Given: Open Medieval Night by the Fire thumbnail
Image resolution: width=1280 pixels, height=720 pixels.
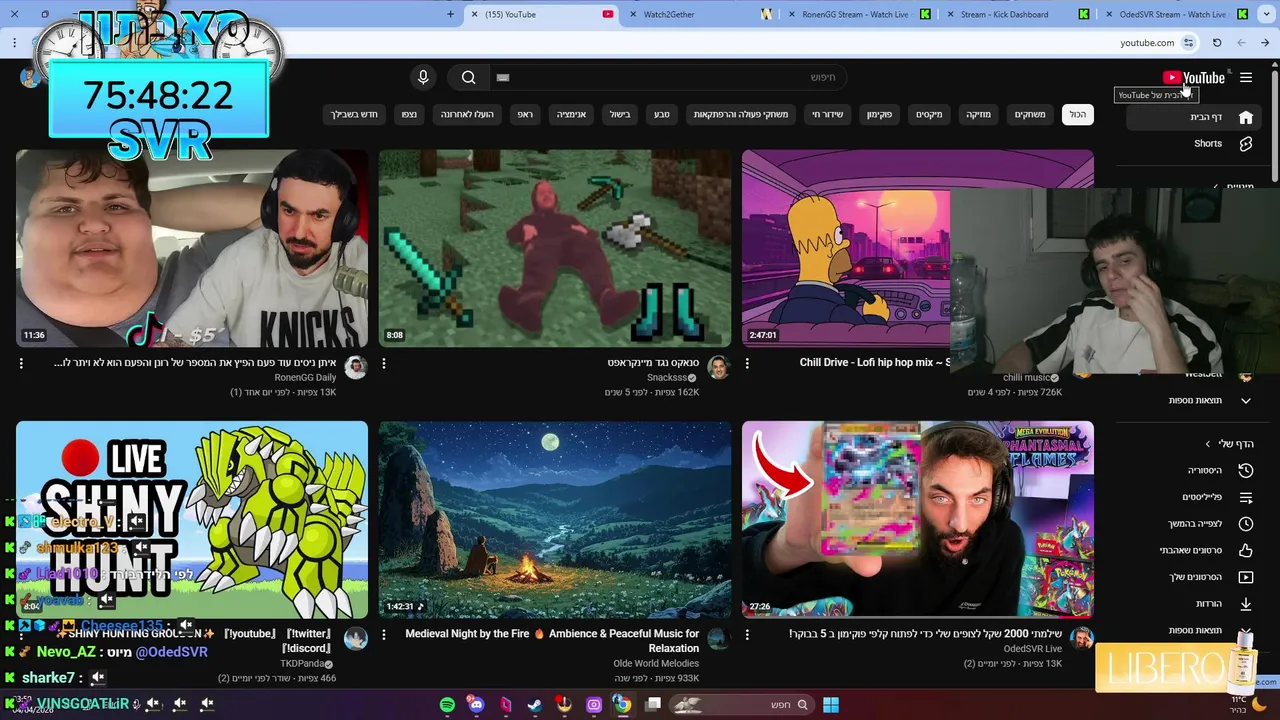Looking at the screenshot, I should [x=555, y=519].
